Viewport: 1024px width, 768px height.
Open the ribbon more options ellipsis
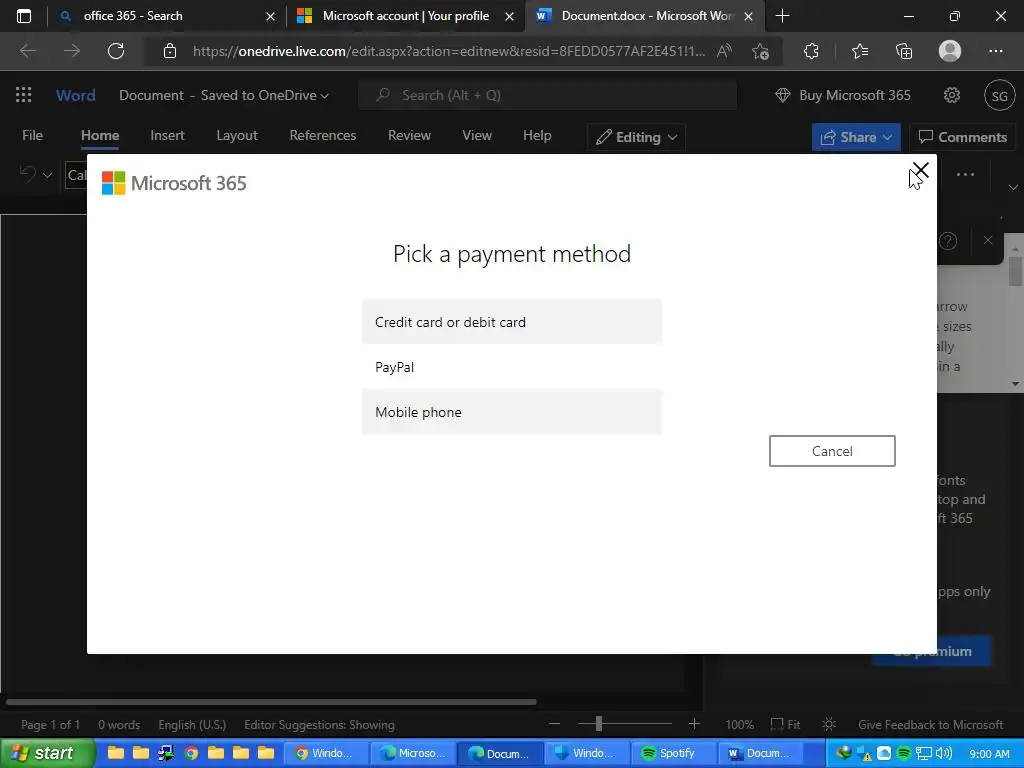click(965, 174)
